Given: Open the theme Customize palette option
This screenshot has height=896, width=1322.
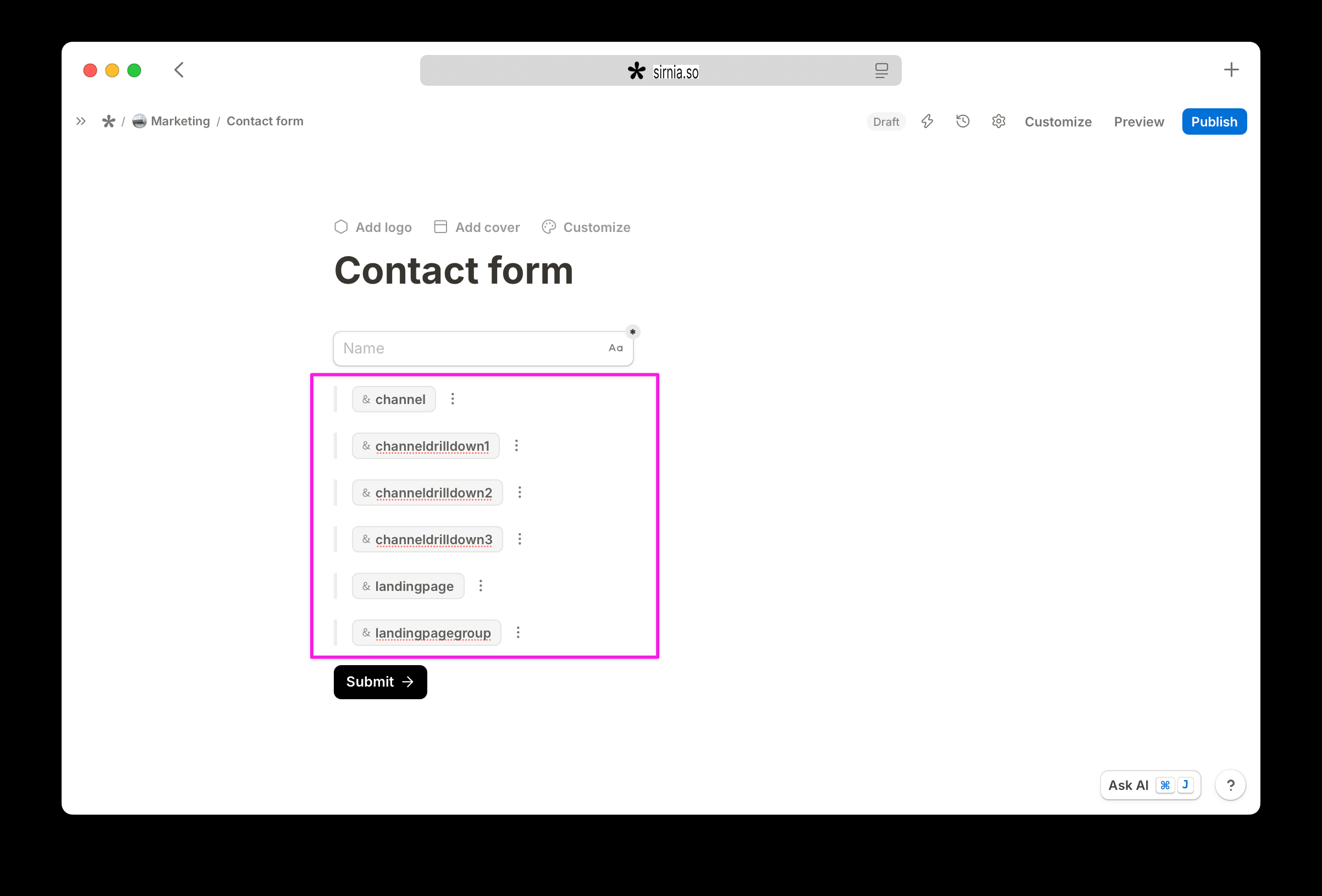Looking at the screenshot, I should click(586, 228).
